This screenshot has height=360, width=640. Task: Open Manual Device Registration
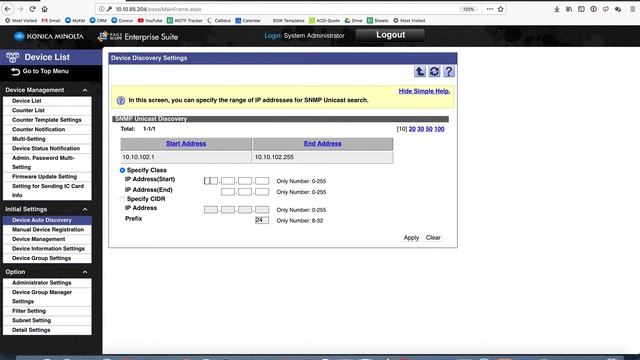click(47, 229)
